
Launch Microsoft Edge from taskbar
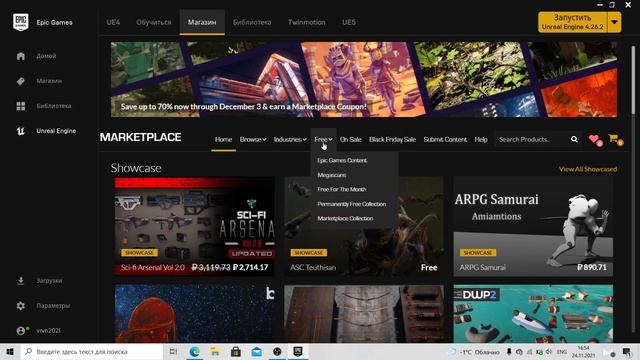coord(194,351)
